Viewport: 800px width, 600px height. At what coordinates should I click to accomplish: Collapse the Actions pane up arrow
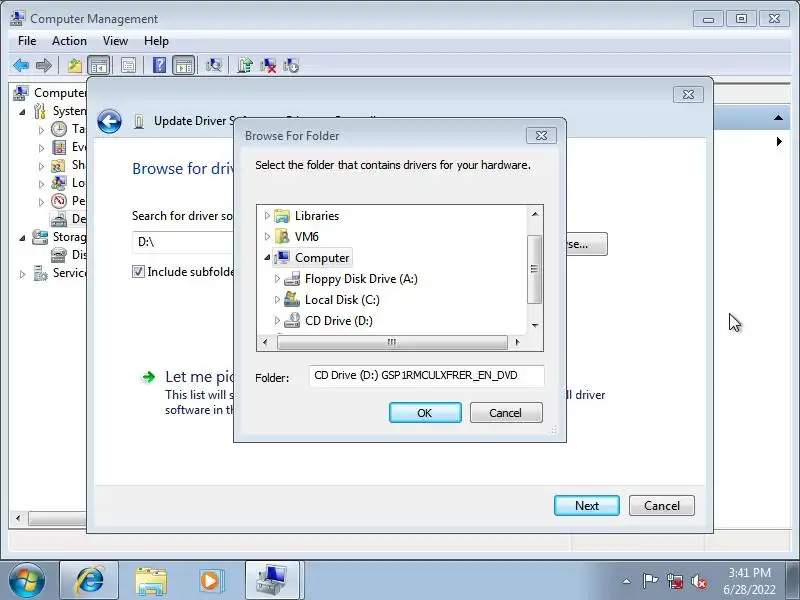pos(778,118)
